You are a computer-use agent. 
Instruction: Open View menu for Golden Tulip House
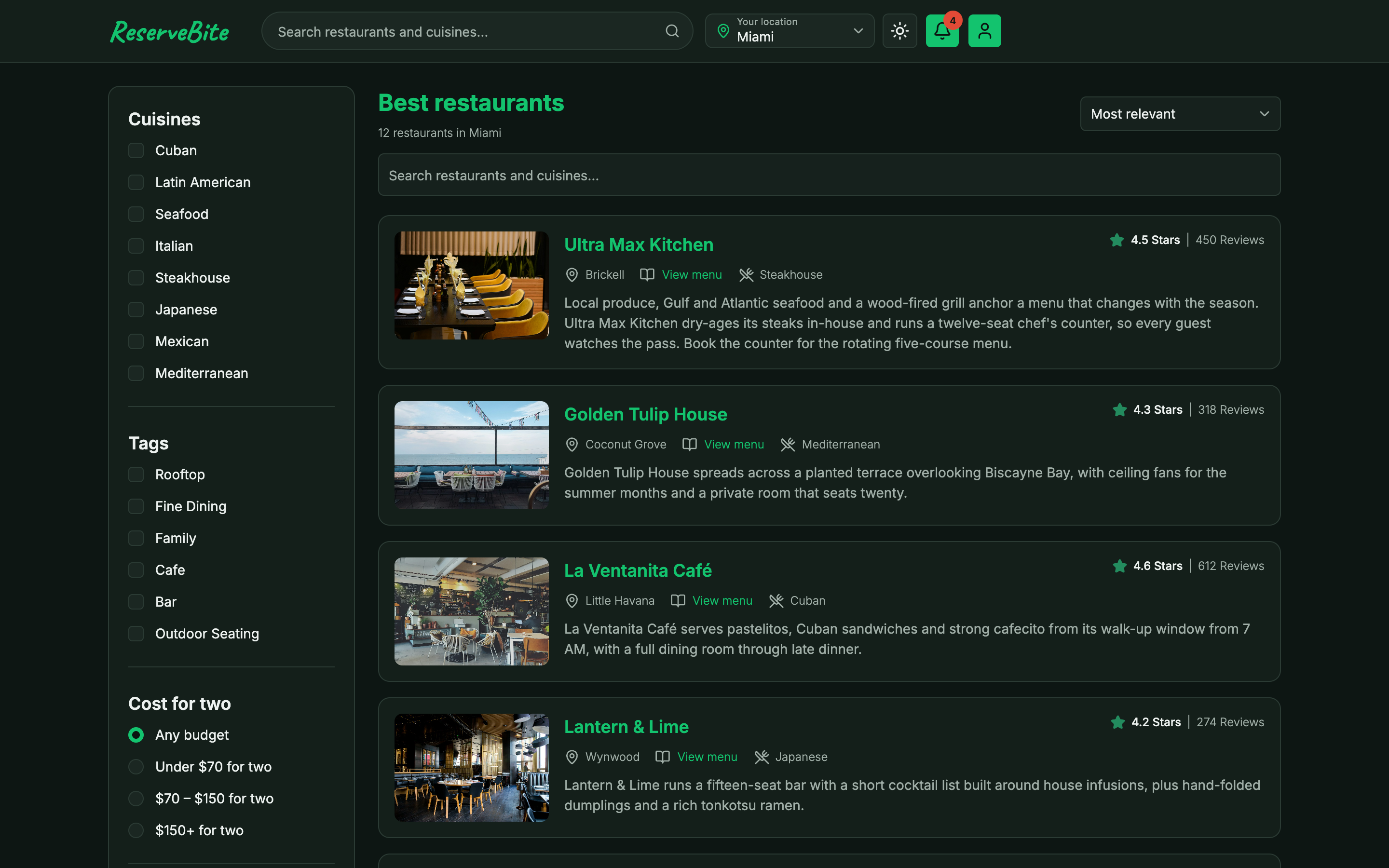click(734, 445)
